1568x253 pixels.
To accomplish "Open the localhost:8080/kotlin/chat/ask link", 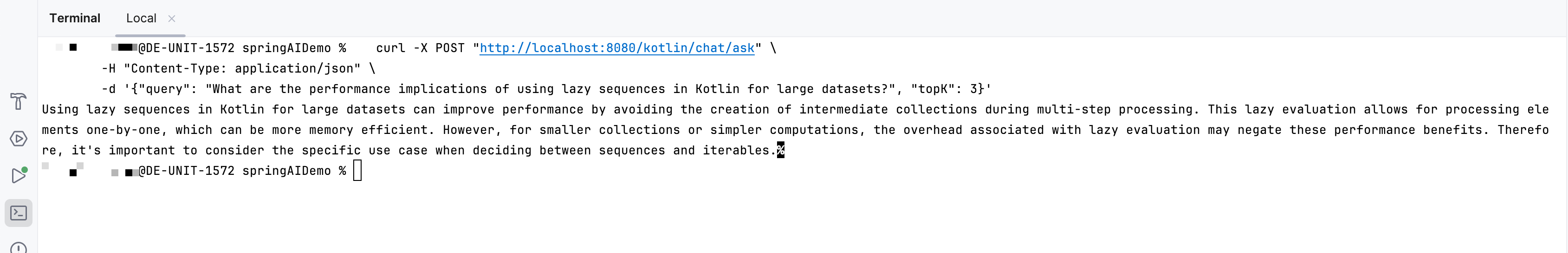I will pyautogui.click(x=616, y=48).
